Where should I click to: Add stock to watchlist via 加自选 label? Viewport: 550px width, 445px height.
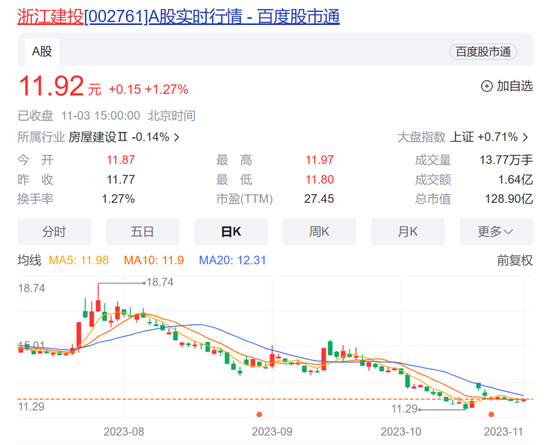click(x=515, y=86)
